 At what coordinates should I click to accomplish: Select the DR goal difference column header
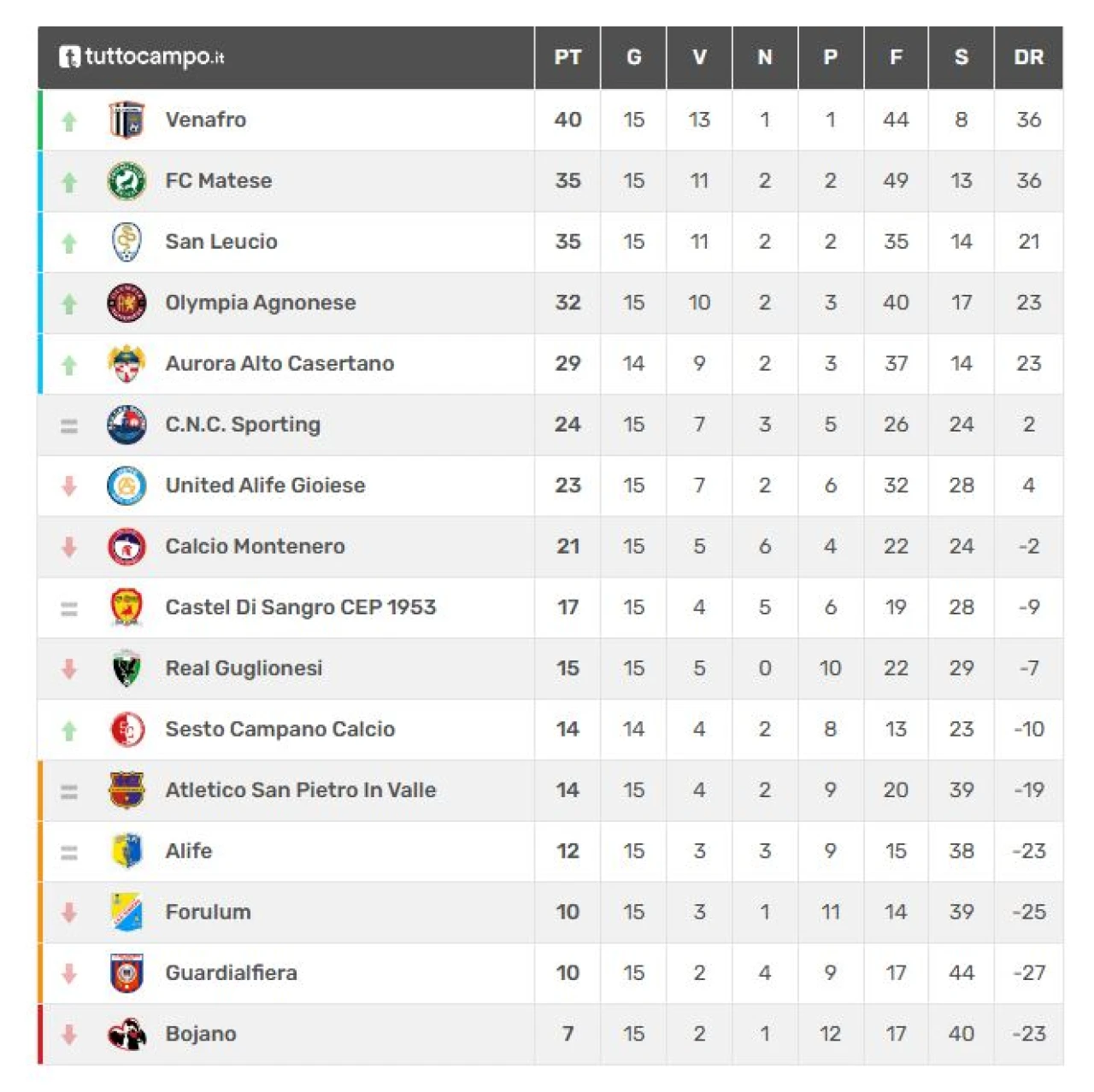(1028, 57)
